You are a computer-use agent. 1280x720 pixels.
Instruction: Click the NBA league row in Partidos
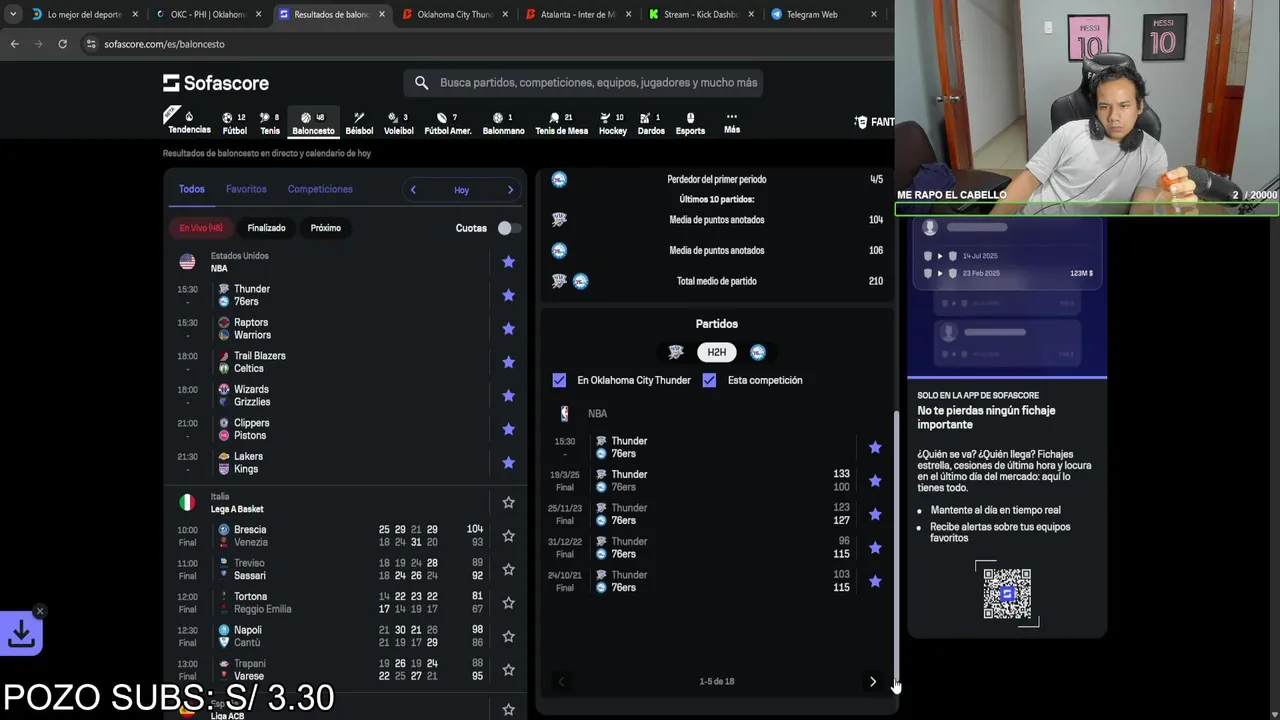pyautogui.click(x=717, y=413)
